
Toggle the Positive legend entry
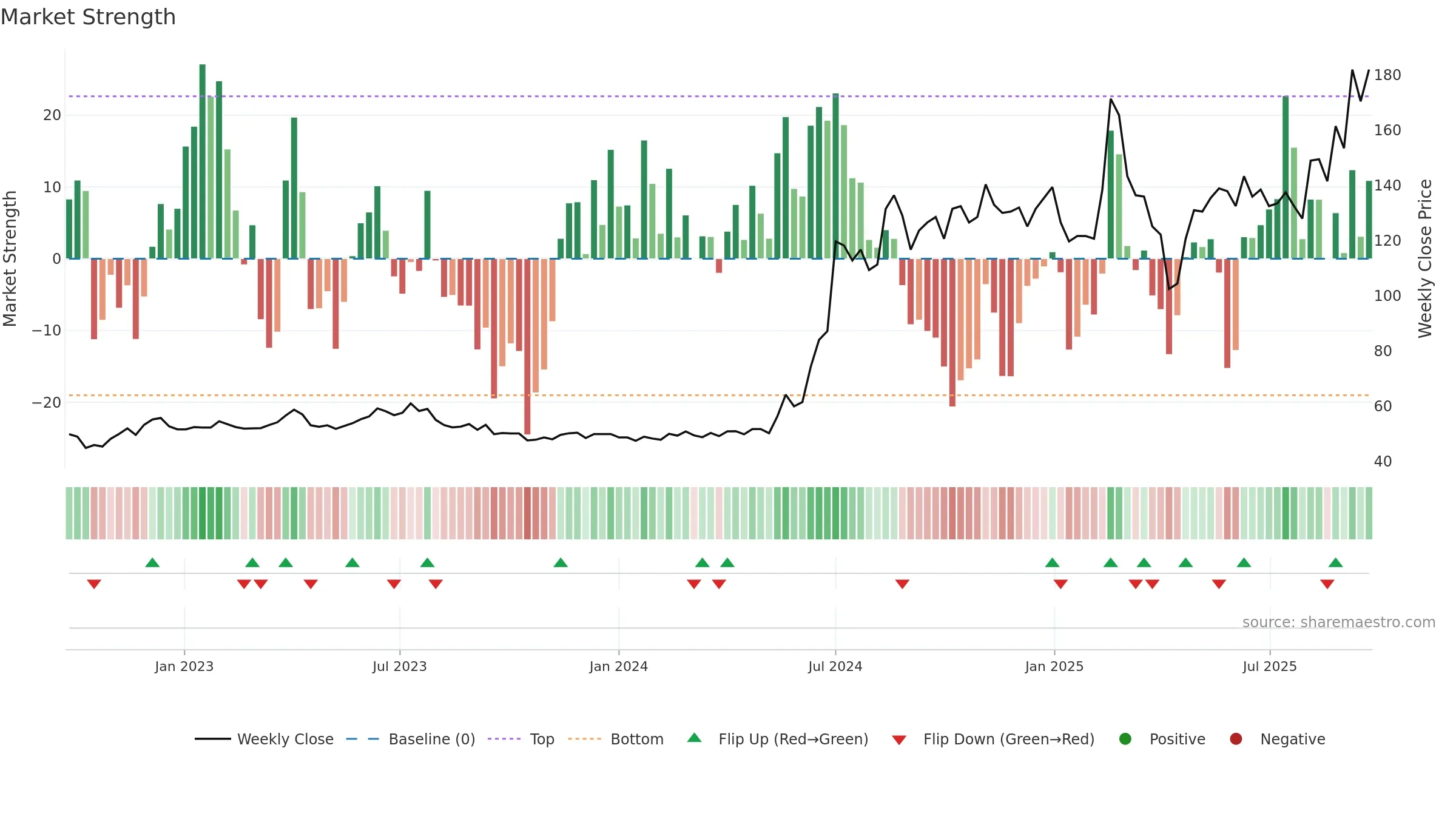(x=1162, y=739)
